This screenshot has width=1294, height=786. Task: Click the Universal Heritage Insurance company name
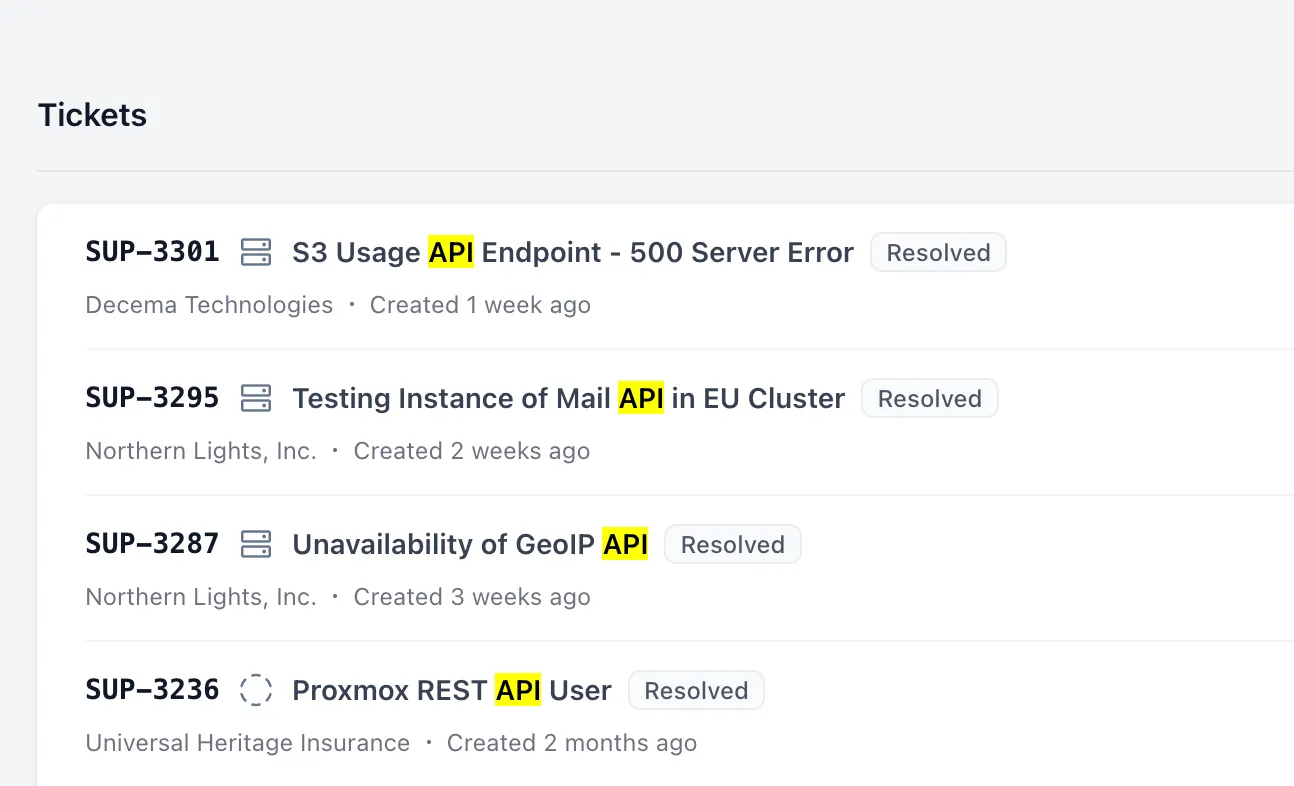click(x=247, y=743)
